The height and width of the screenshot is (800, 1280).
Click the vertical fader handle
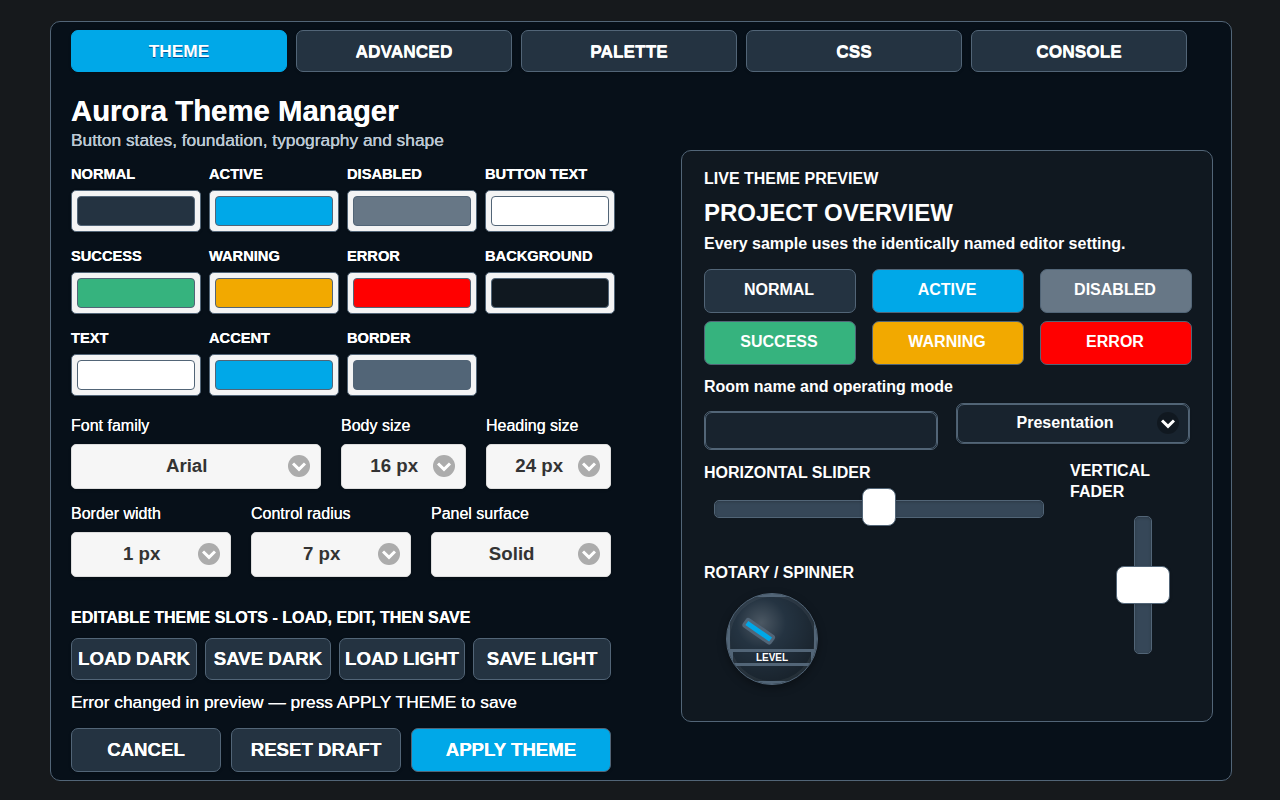1143,585
